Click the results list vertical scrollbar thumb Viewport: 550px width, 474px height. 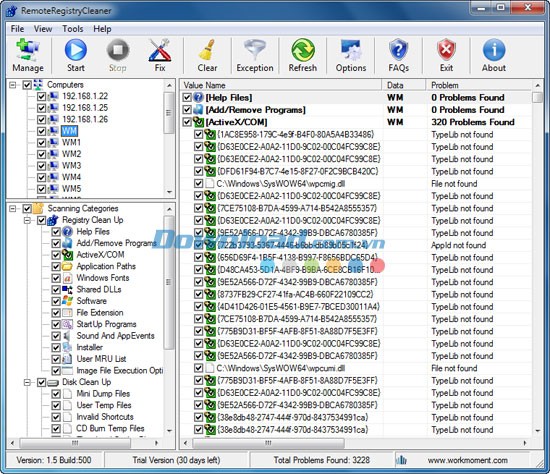pyautogui.click(x=537, y=97)
